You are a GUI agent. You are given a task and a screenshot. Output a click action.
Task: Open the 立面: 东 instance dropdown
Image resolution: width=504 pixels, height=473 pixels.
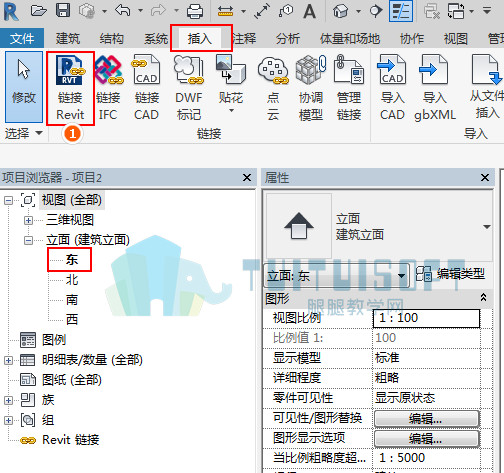401,276
